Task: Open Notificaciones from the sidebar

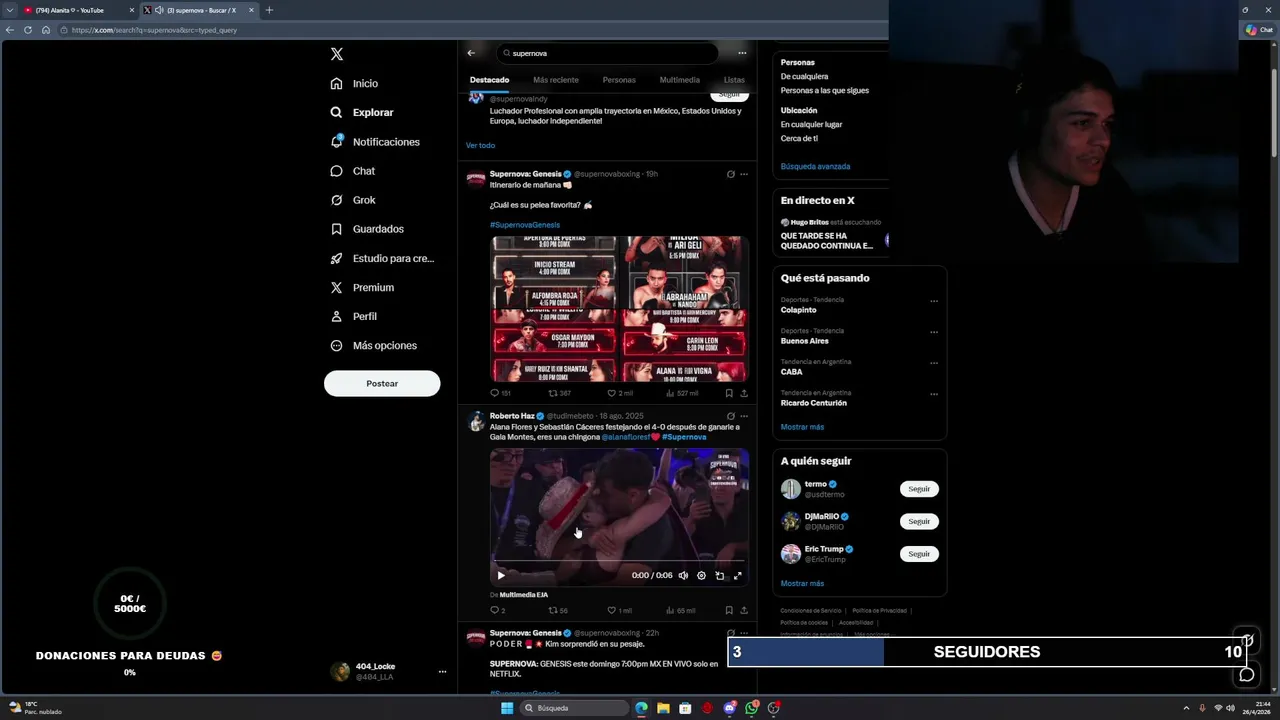Action: pos(375,142)
